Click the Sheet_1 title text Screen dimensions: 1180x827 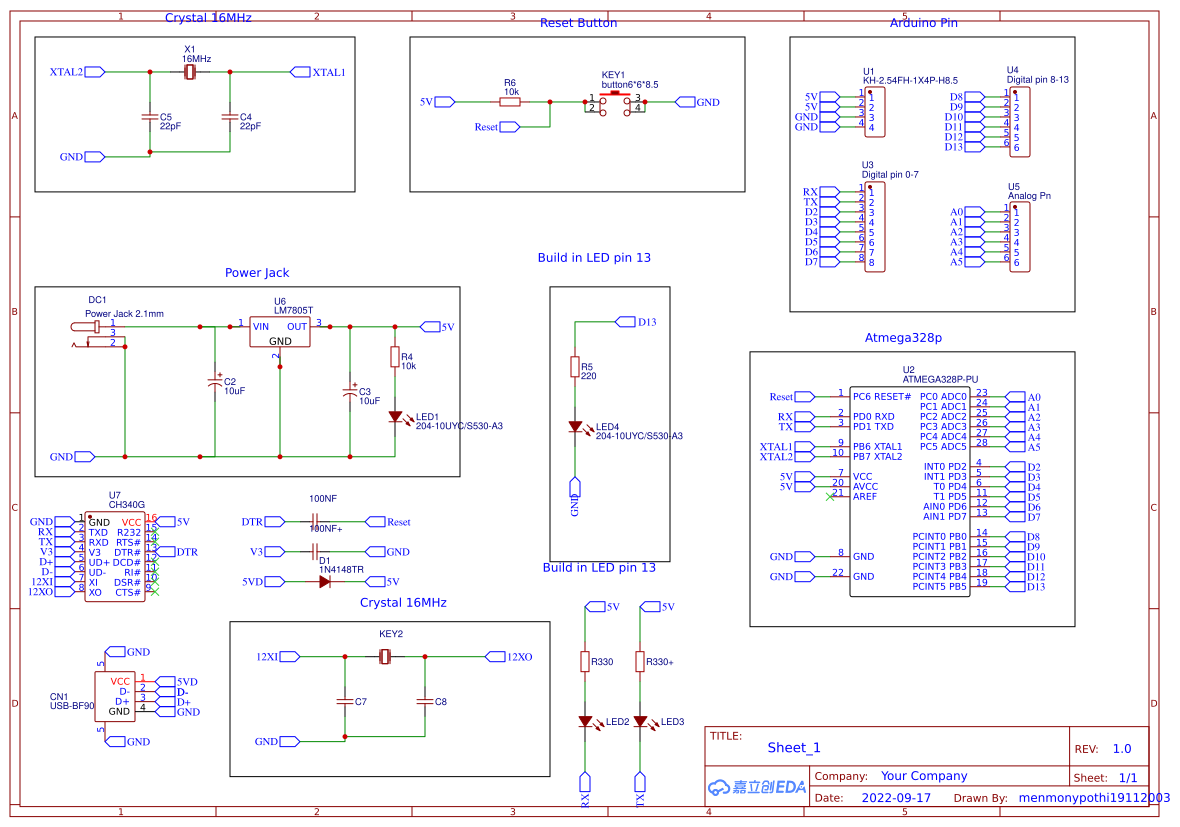(794, 748)
